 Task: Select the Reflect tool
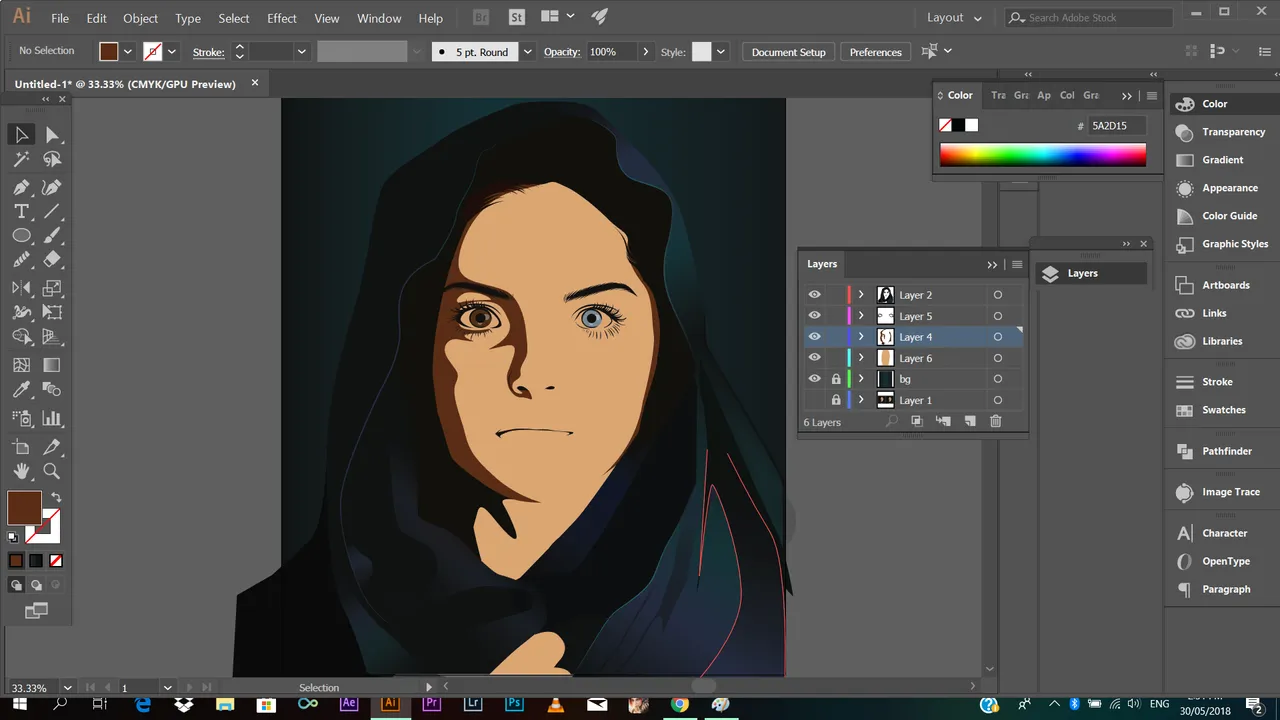[x=21, y=288]
